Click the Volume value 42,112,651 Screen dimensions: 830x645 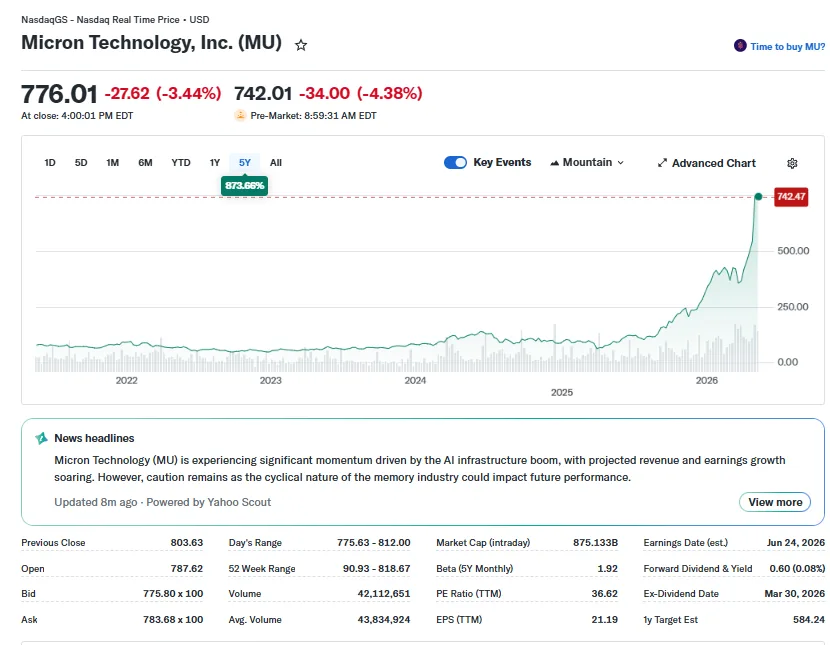(384, 594)
